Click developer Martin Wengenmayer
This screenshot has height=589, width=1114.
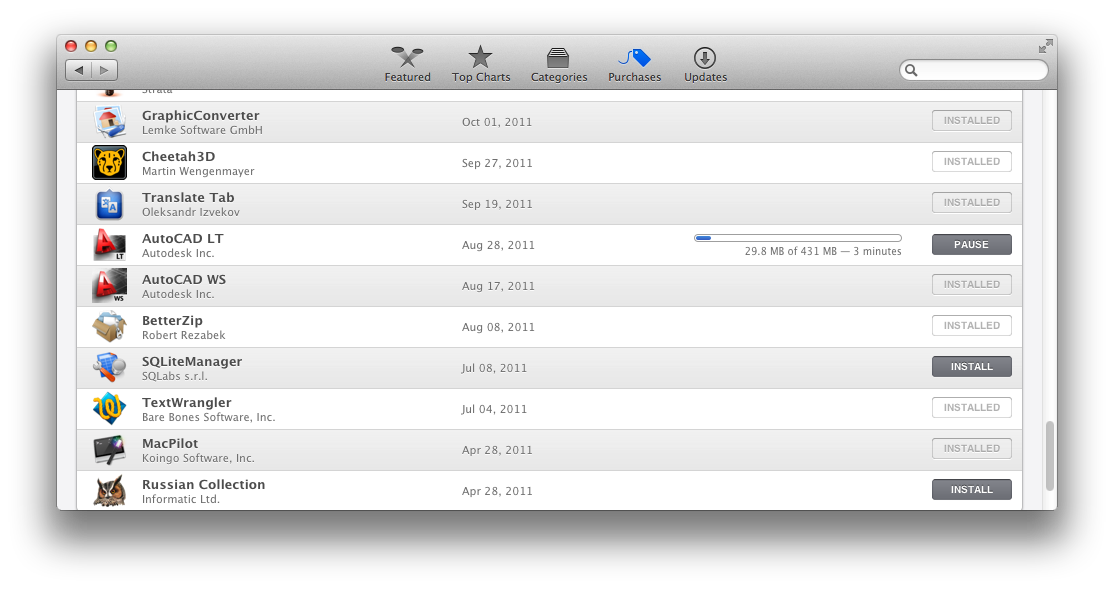198,171
